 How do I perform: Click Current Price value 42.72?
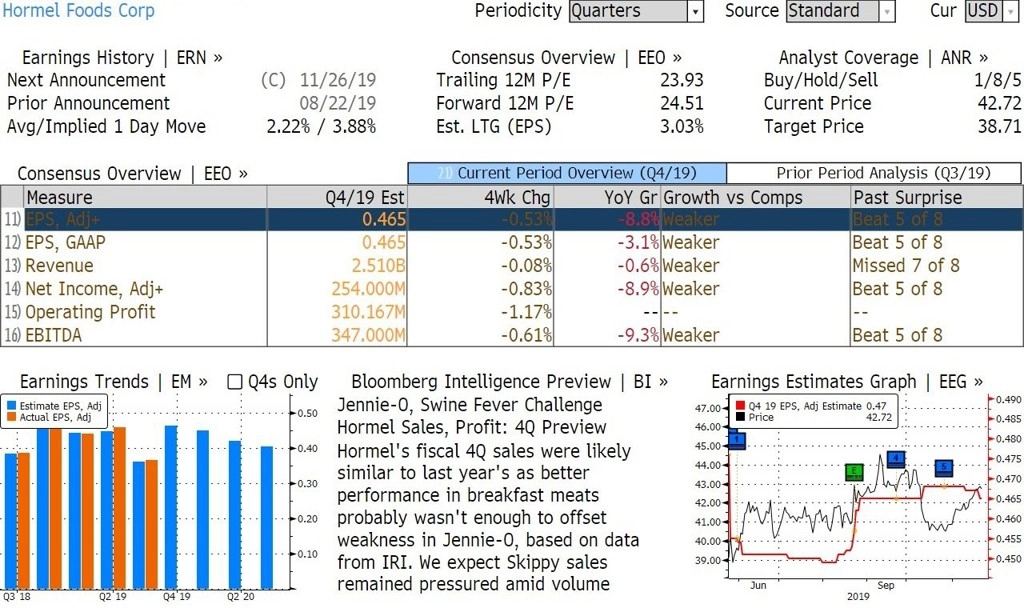pyautogui.click(x=999, y=103)
